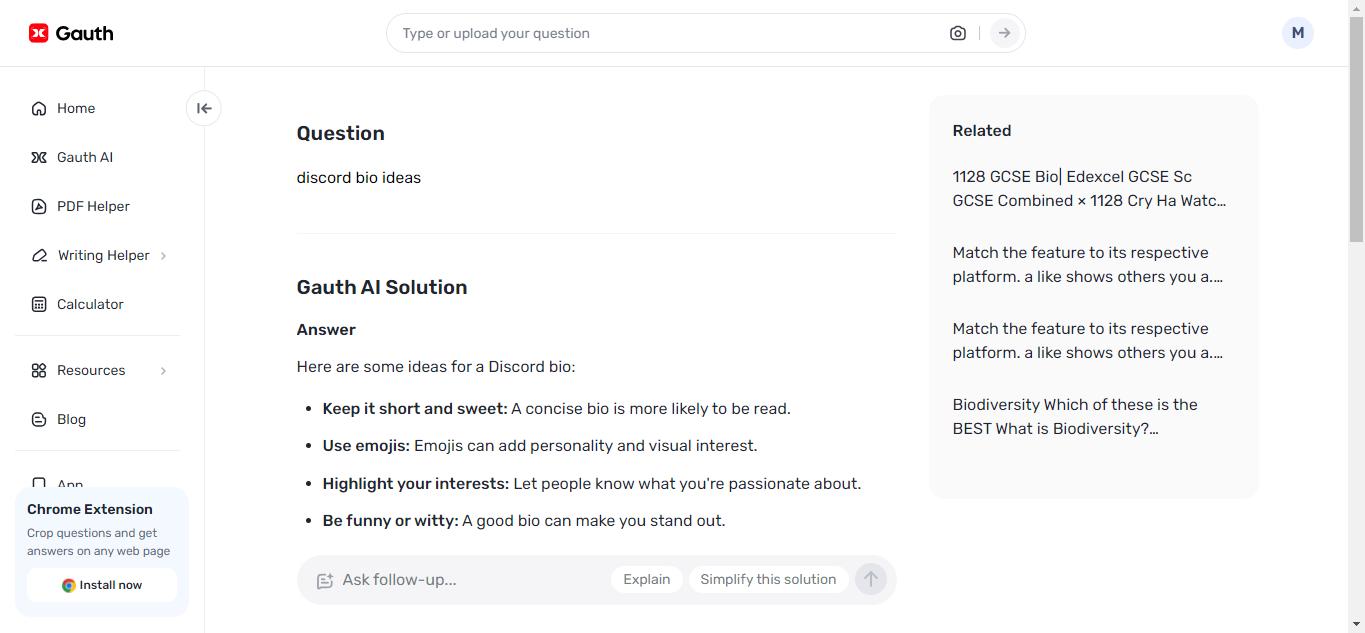Collapse the sidebar with the arrow icon
The height and width of the screenshot is (633, 1365).
click(x=204, y=108)
